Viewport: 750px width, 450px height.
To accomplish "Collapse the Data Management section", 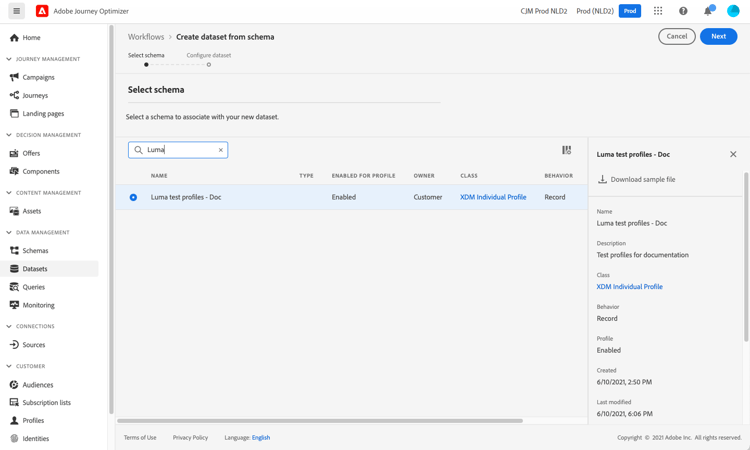I will [9, 232].
